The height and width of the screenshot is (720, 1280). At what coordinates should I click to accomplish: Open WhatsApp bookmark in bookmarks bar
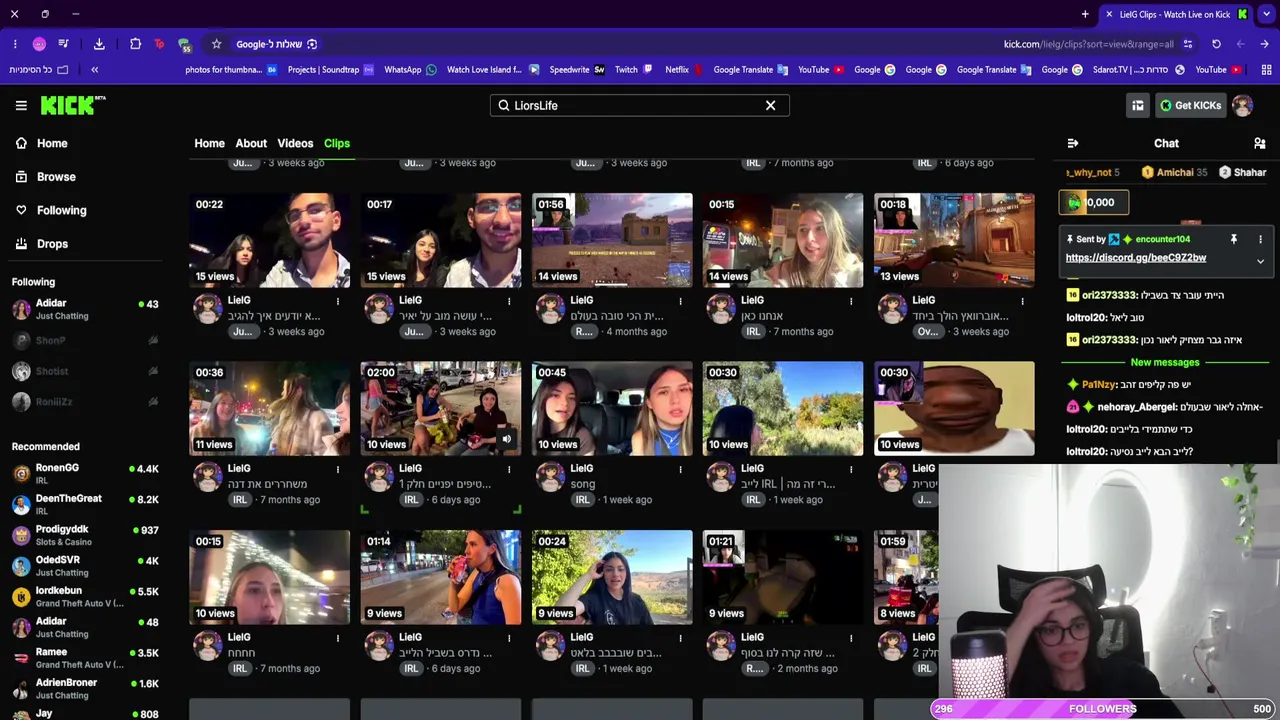click(410, 70)
